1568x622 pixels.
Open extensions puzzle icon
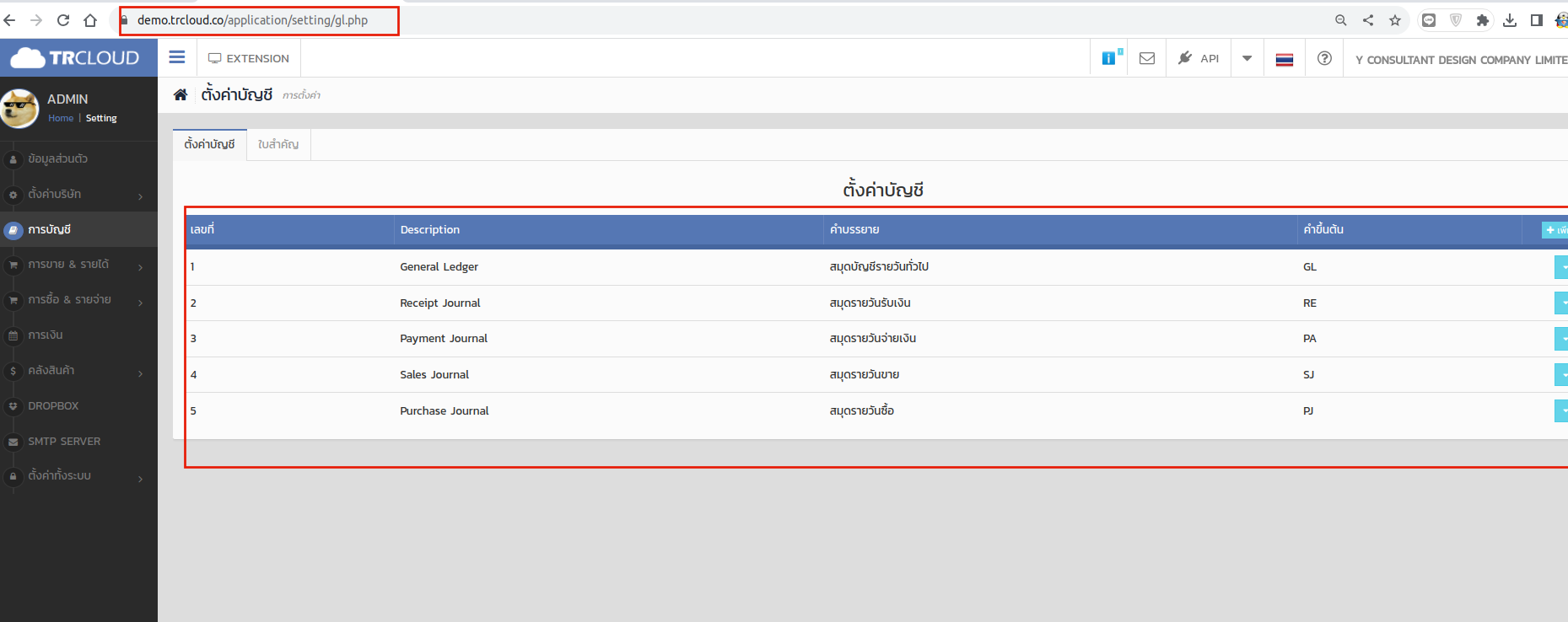tap(1483, 20)
